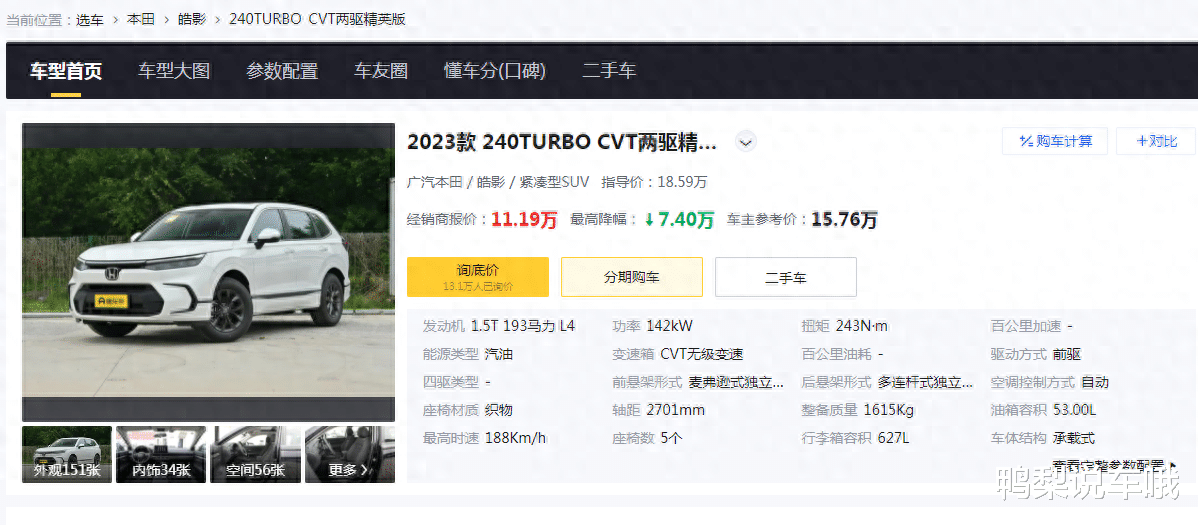
Task: Click the 分期购车 button
Action: click(632, 277)
